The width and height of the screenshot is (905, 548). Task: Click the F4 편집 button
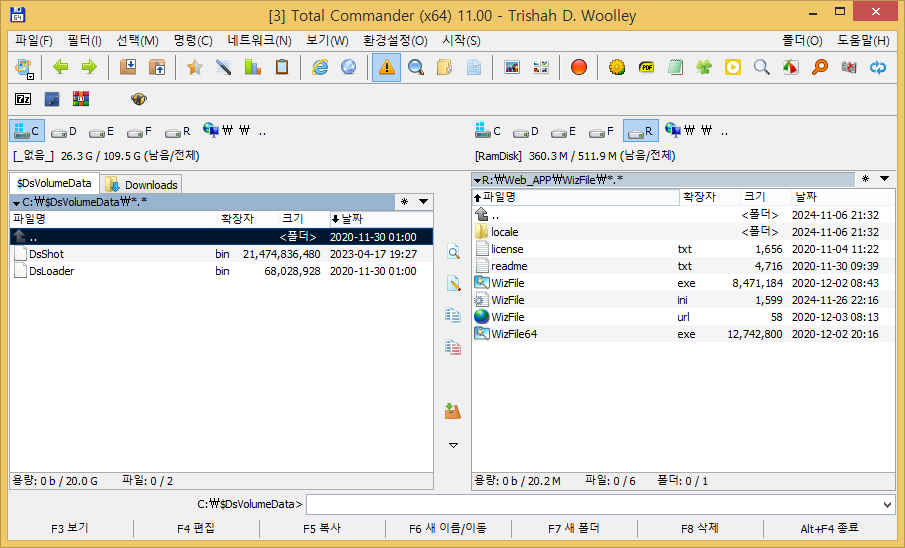point(196,528)
